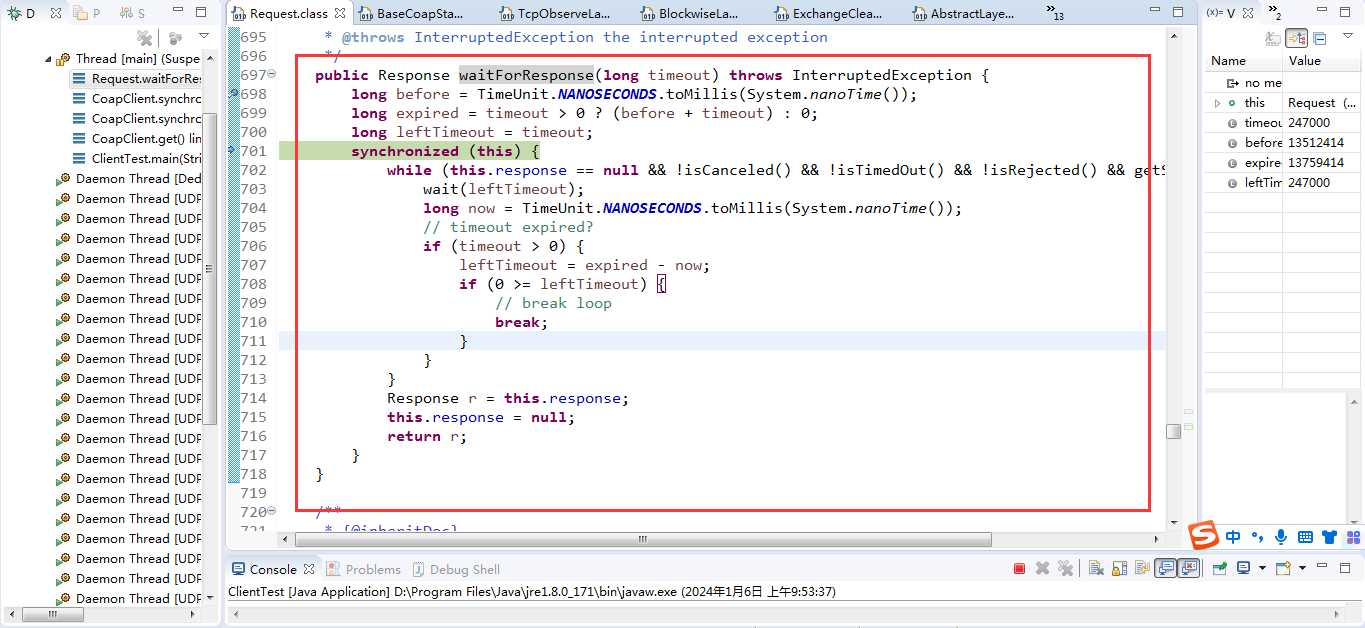This screenshot has width=1365, height=628.
Task: Select the timeout variable row
Action: click(1284, 123)
